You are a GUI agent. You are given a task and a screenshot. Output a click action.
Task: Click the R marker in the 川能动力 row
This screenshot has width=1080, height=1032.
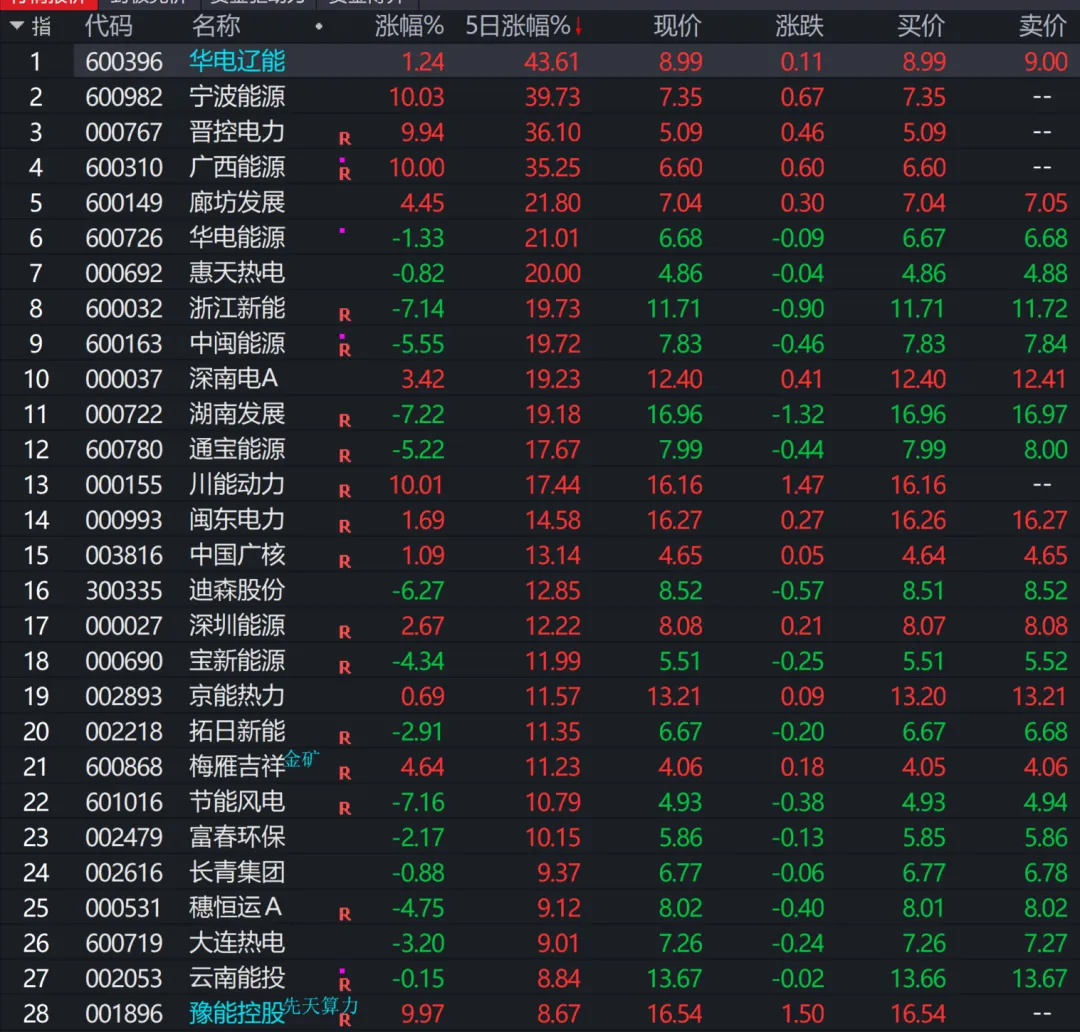[345, 491]
